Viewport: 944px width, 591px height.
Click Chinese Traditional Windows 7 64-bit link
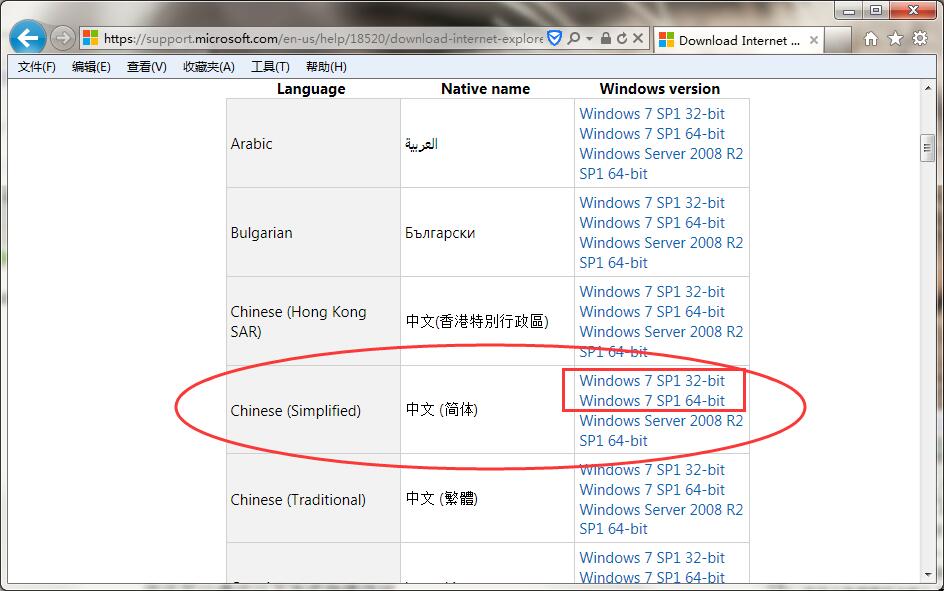point(652,490)
